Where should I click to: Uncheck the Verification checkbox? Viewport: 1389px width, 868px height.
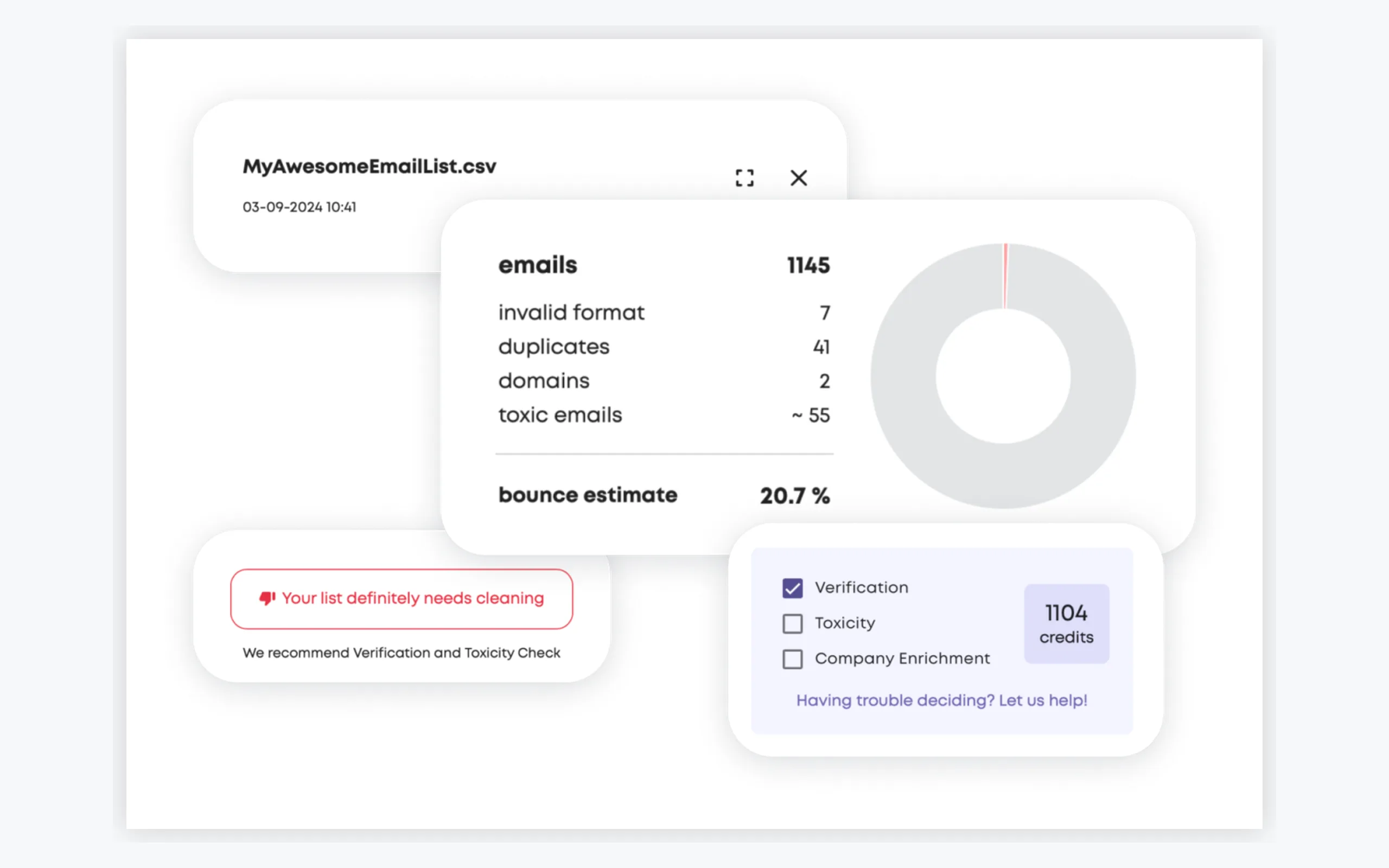(792, 588)
